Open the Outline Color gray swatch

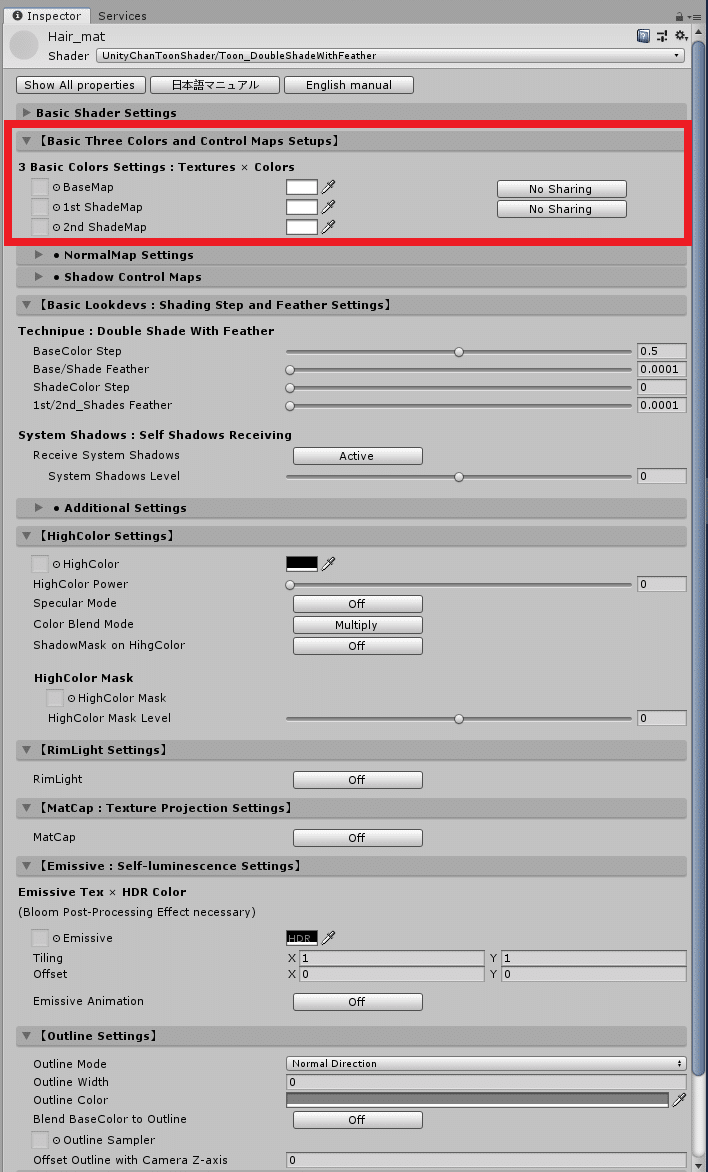click(477, 1100)
